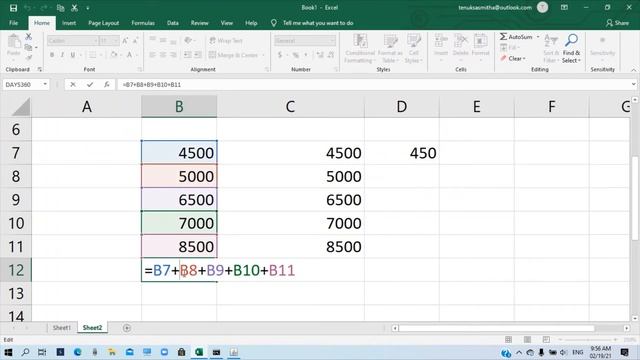
Task: Switch to the Sheet1 tab
Action: pyautogui.click(x=62, y=328)
